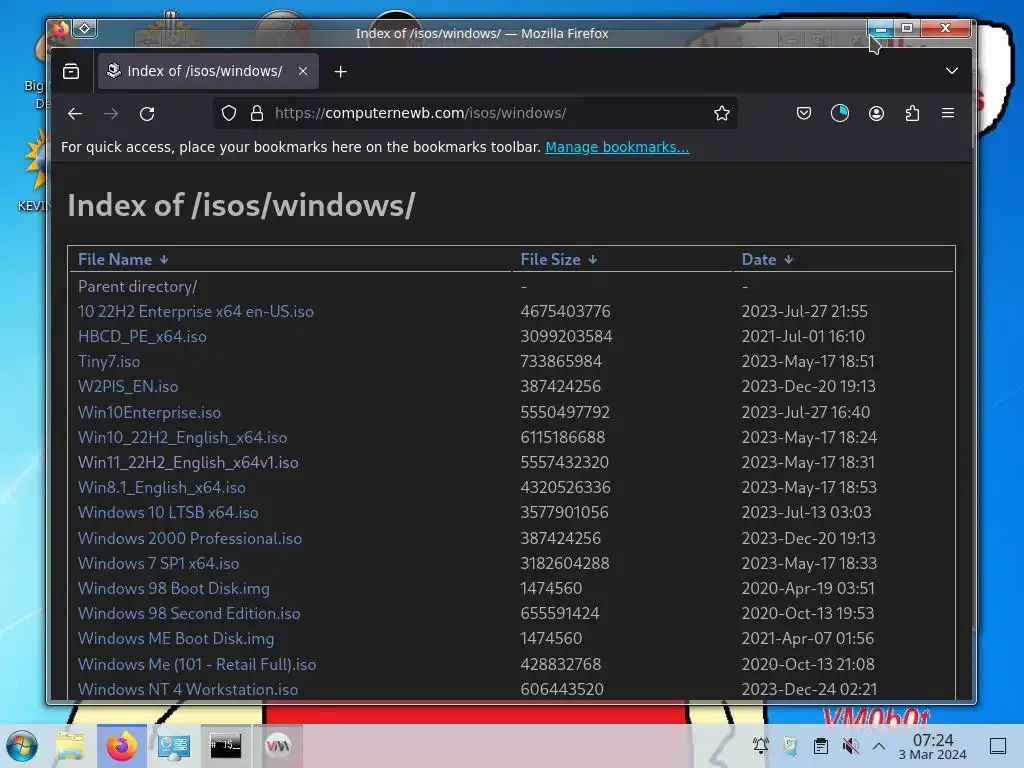The height and width of the screenshot is (768, 1024).
Task: Click date 2021-Jul-01 16:10
Action: point(803,337)
